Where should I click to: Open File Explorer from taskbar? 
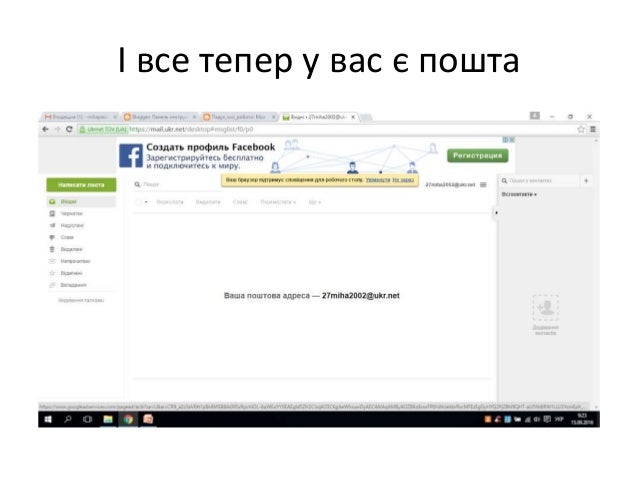108,419
